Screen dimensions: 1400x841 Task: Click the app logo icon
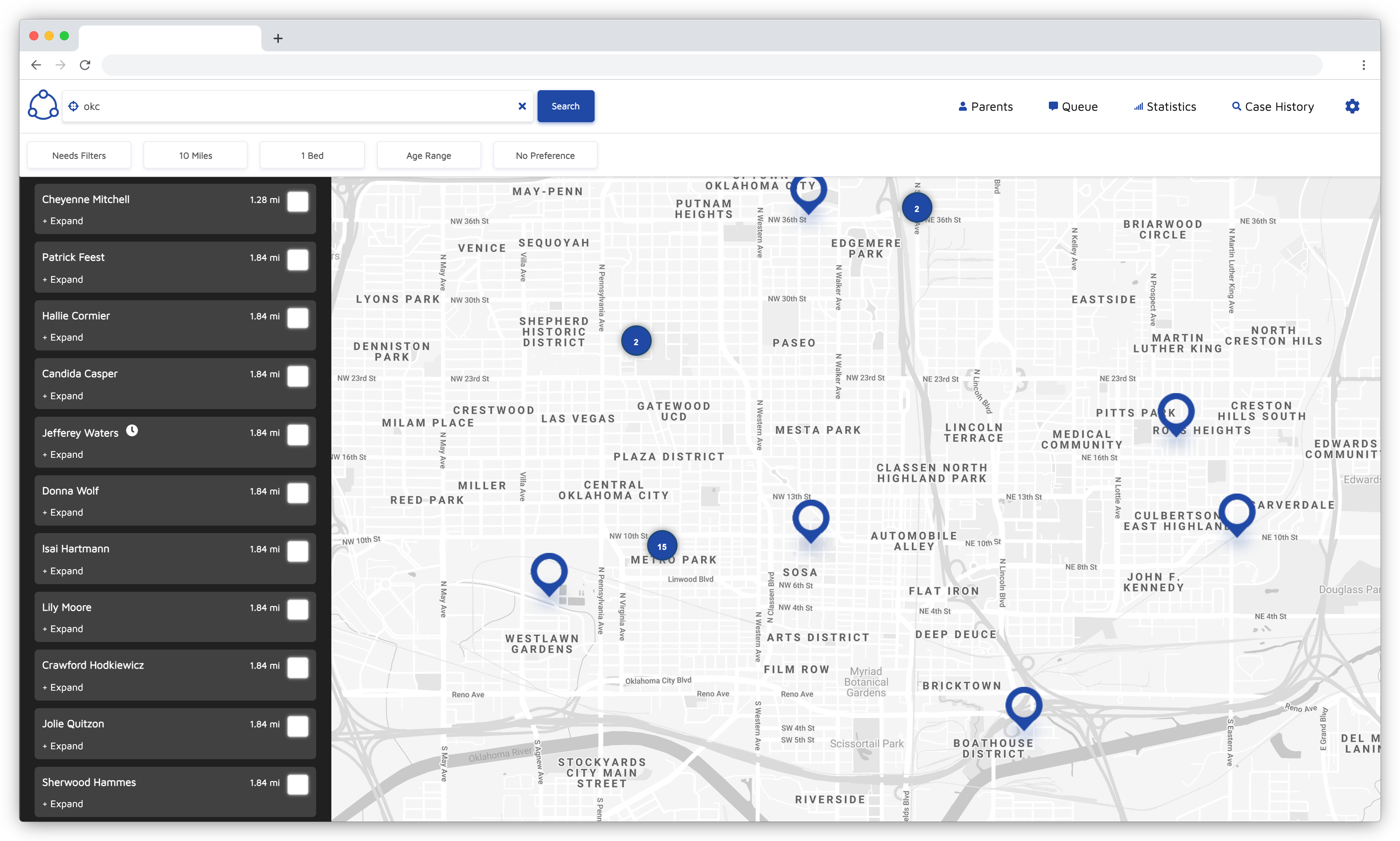(x=43, y=105)
